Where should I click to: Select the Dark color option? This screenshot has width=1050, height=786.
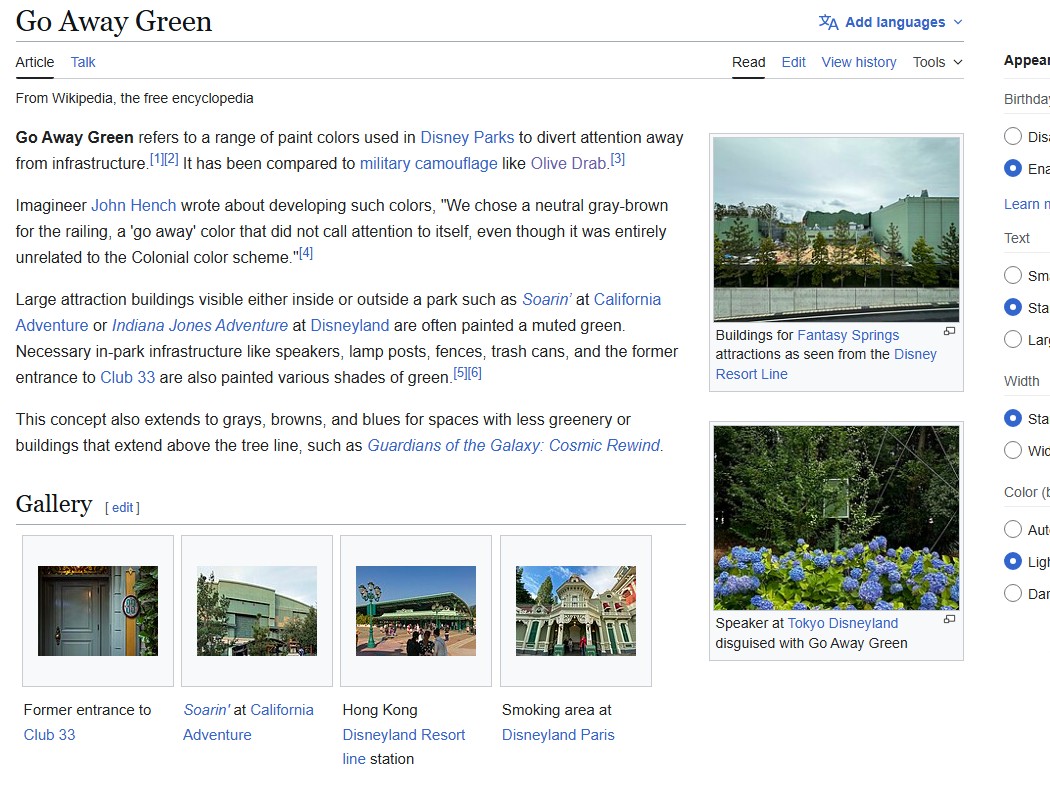1013,593
